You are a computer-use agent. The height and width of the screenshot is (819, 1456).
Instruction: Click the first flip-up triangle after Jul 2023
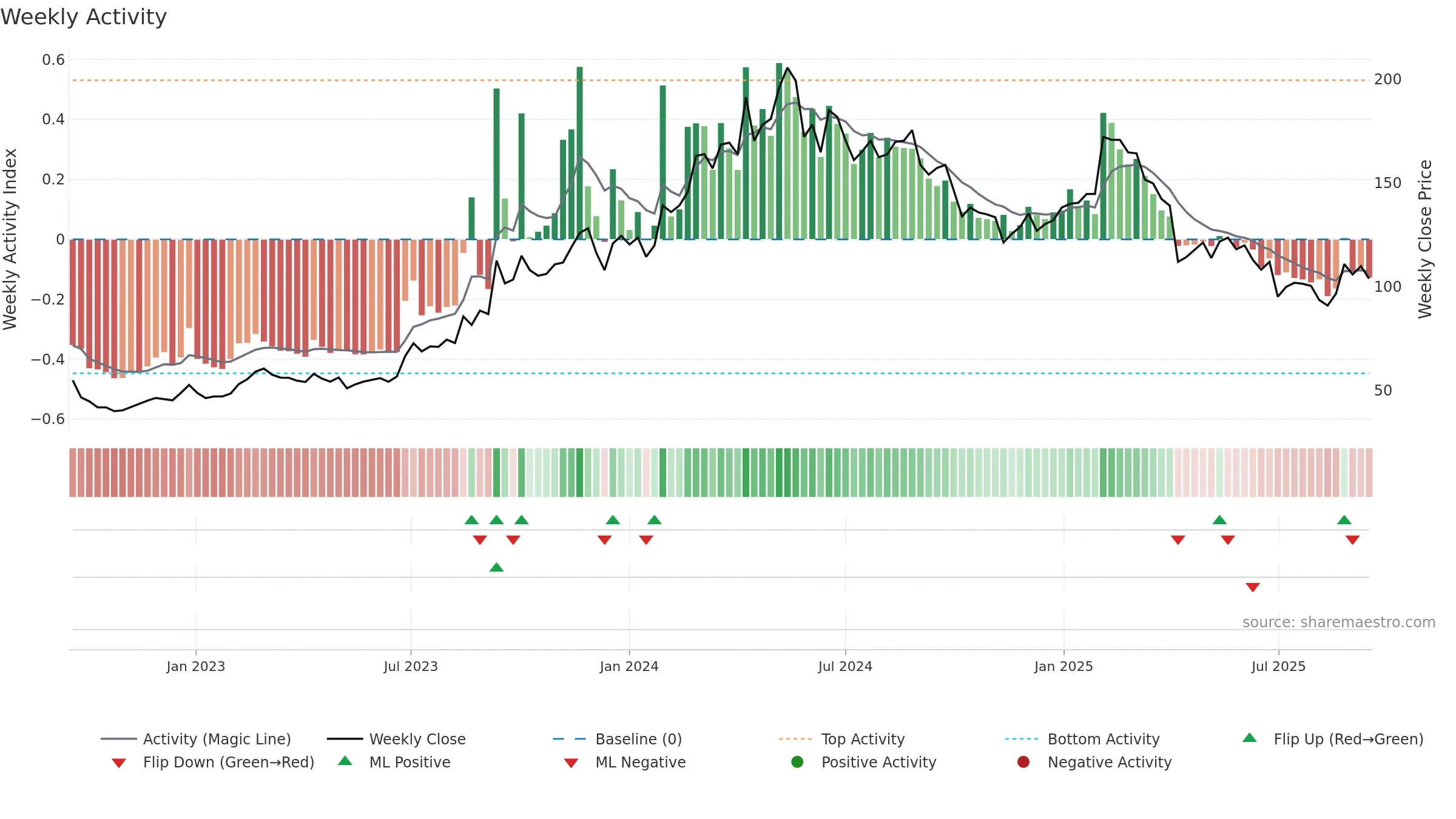click(x=471, y=520)
